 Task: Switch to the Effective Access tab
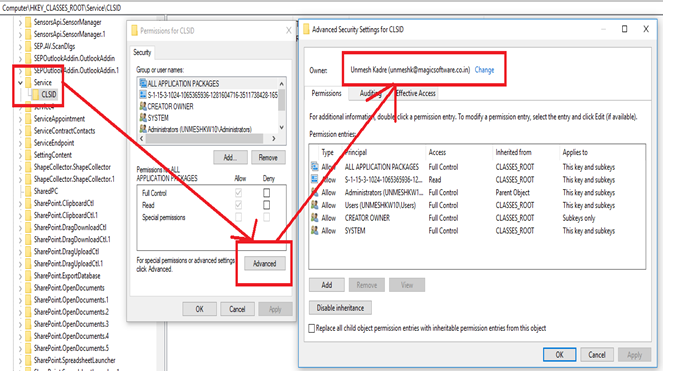click(416, 93)
